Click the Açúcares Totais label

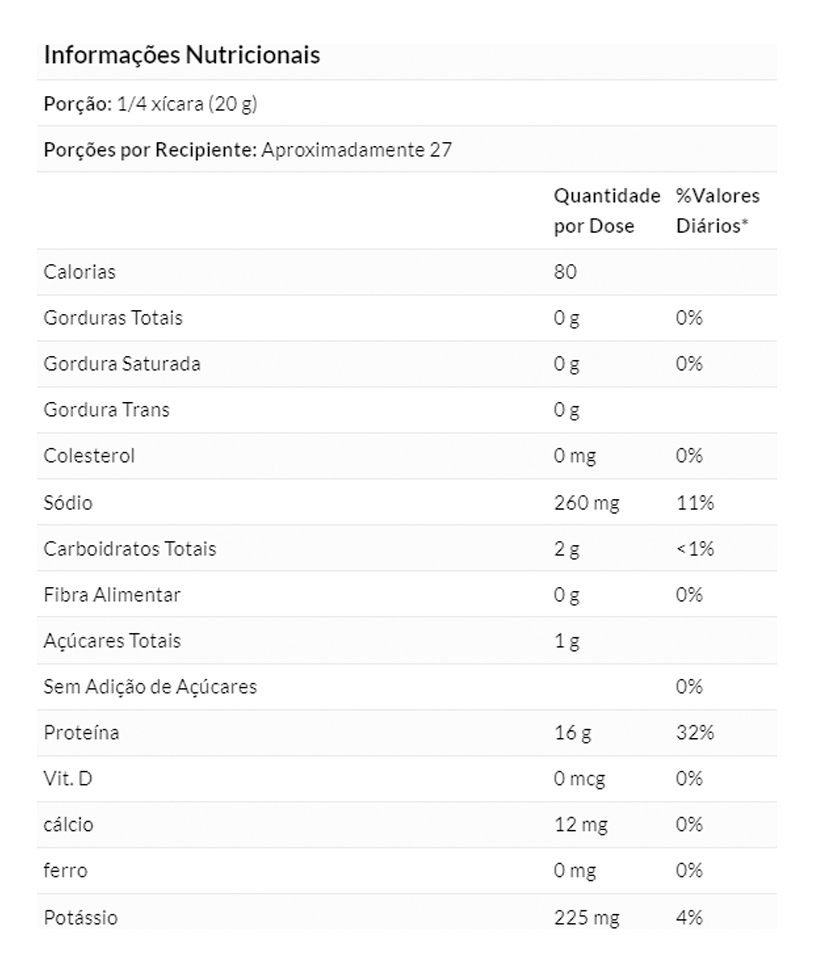(112, 641)
